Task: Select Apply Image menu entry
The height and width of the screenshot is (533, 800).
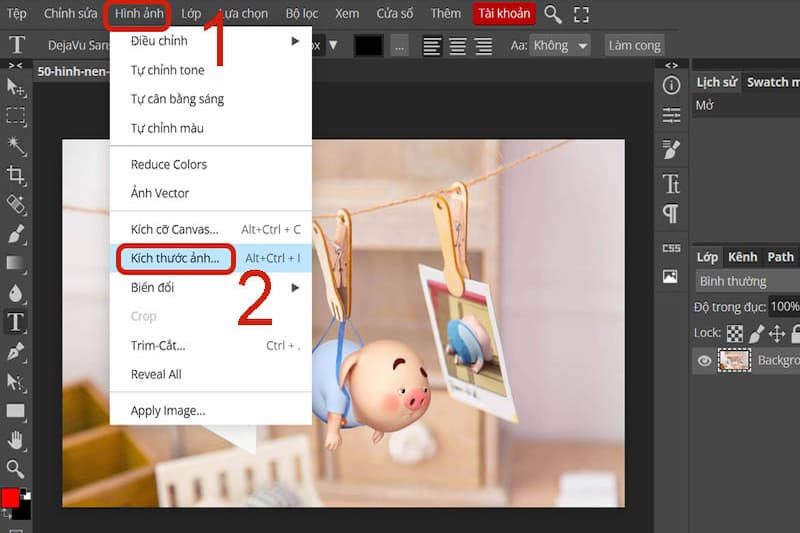Action: (211, 411)
